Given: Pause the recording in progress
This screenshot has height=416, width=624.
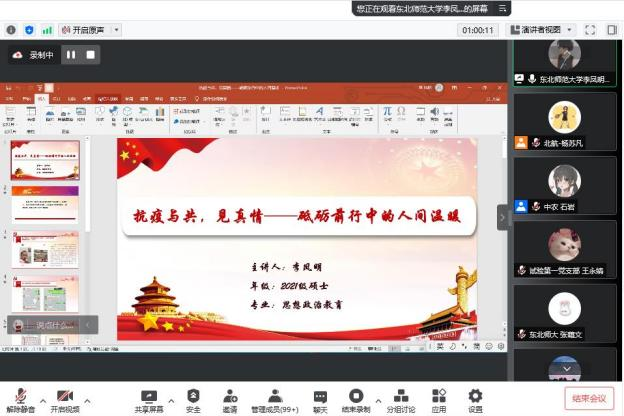Looking at the screenshot, I should click(x=71, y=55).
